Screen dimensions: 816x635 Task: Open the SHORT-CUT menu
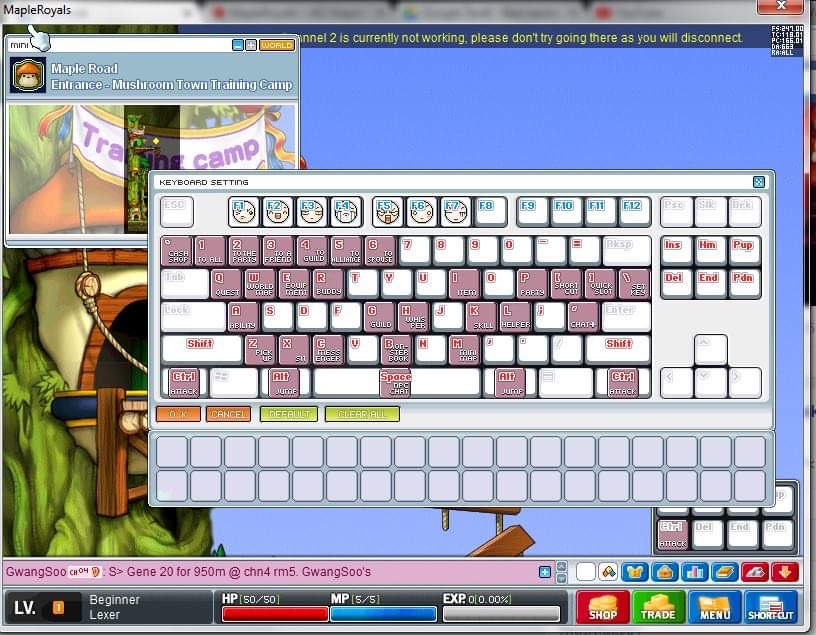point(771,607)
